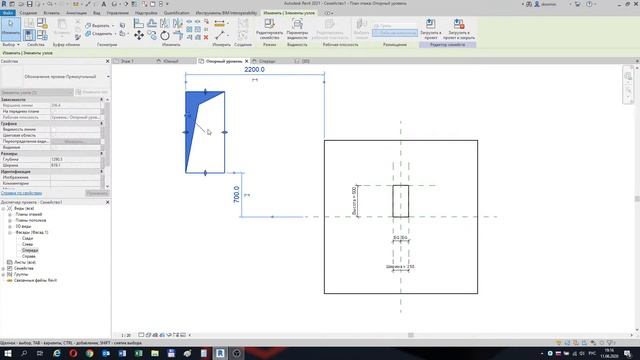Expand the 'Планы потолков' tree node

tap(10, 220)
